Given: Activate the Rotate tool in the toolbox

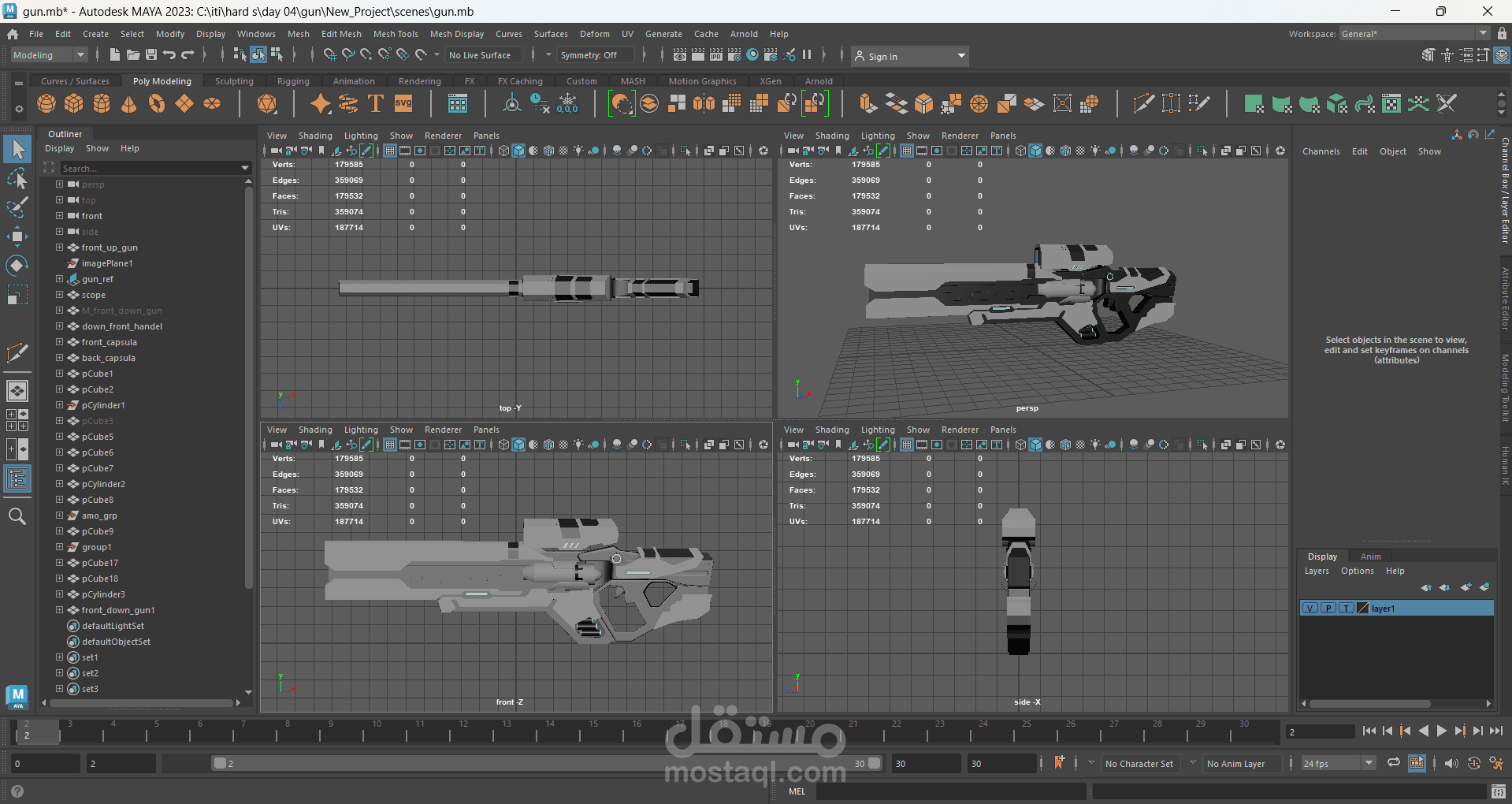Looking at the screenshot, I should point(17,266).
